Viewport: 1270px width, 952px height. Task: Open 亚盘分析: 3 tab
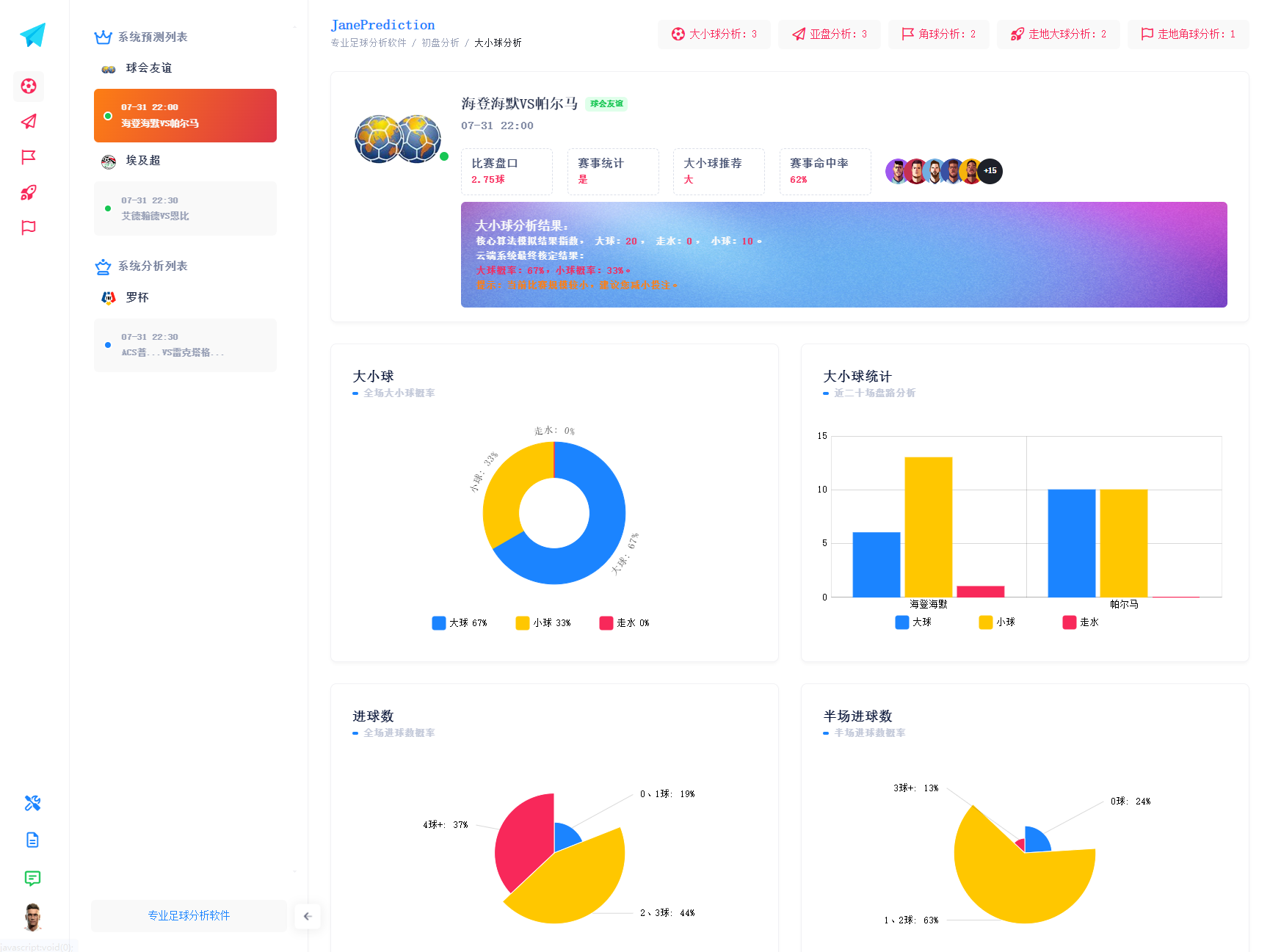pyautogui.click(x=830, y=34)
